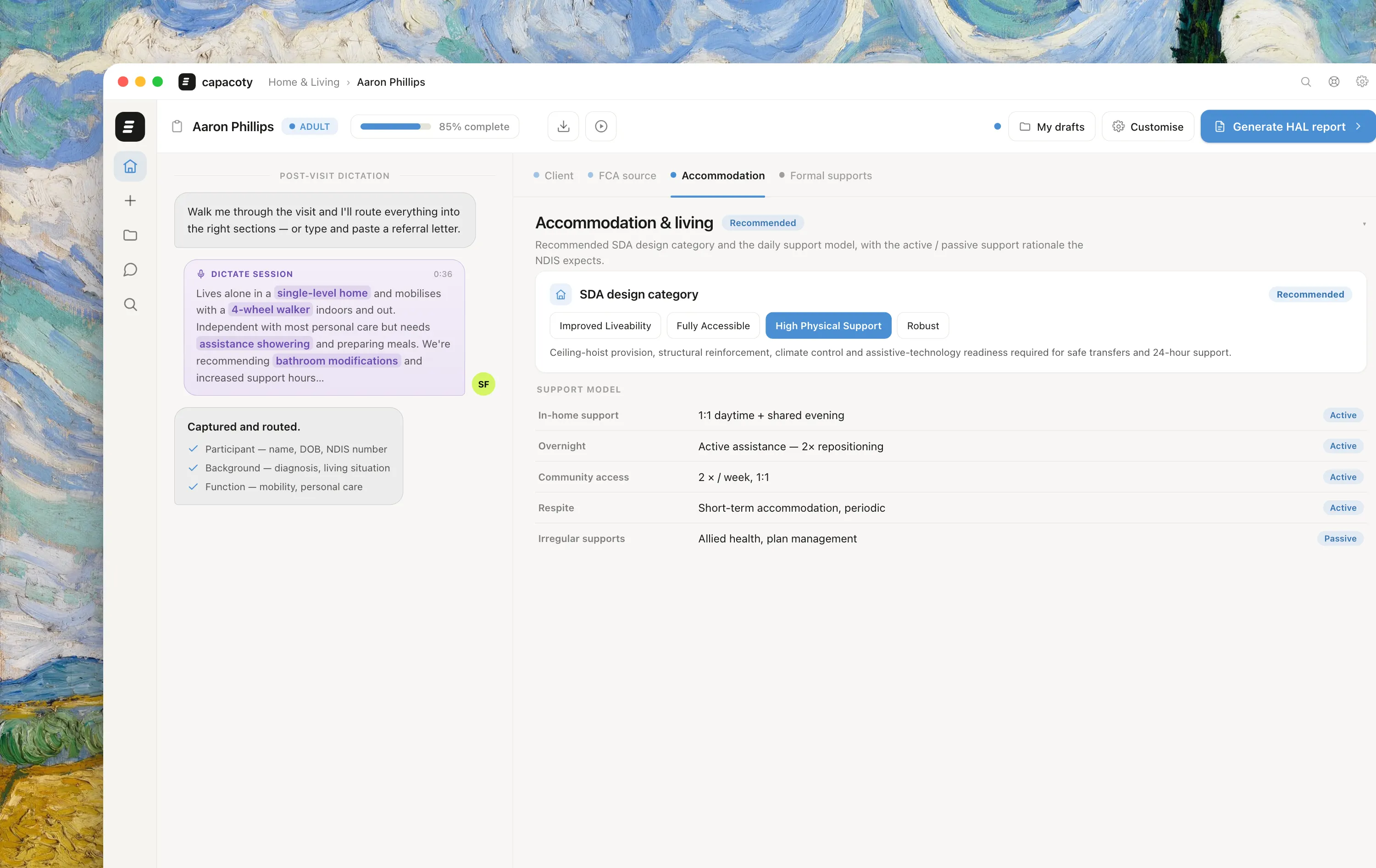This screenshot has height=868, width=1376.
Task: Click the blue status dot near My drafts
Action: pos(997,126)
